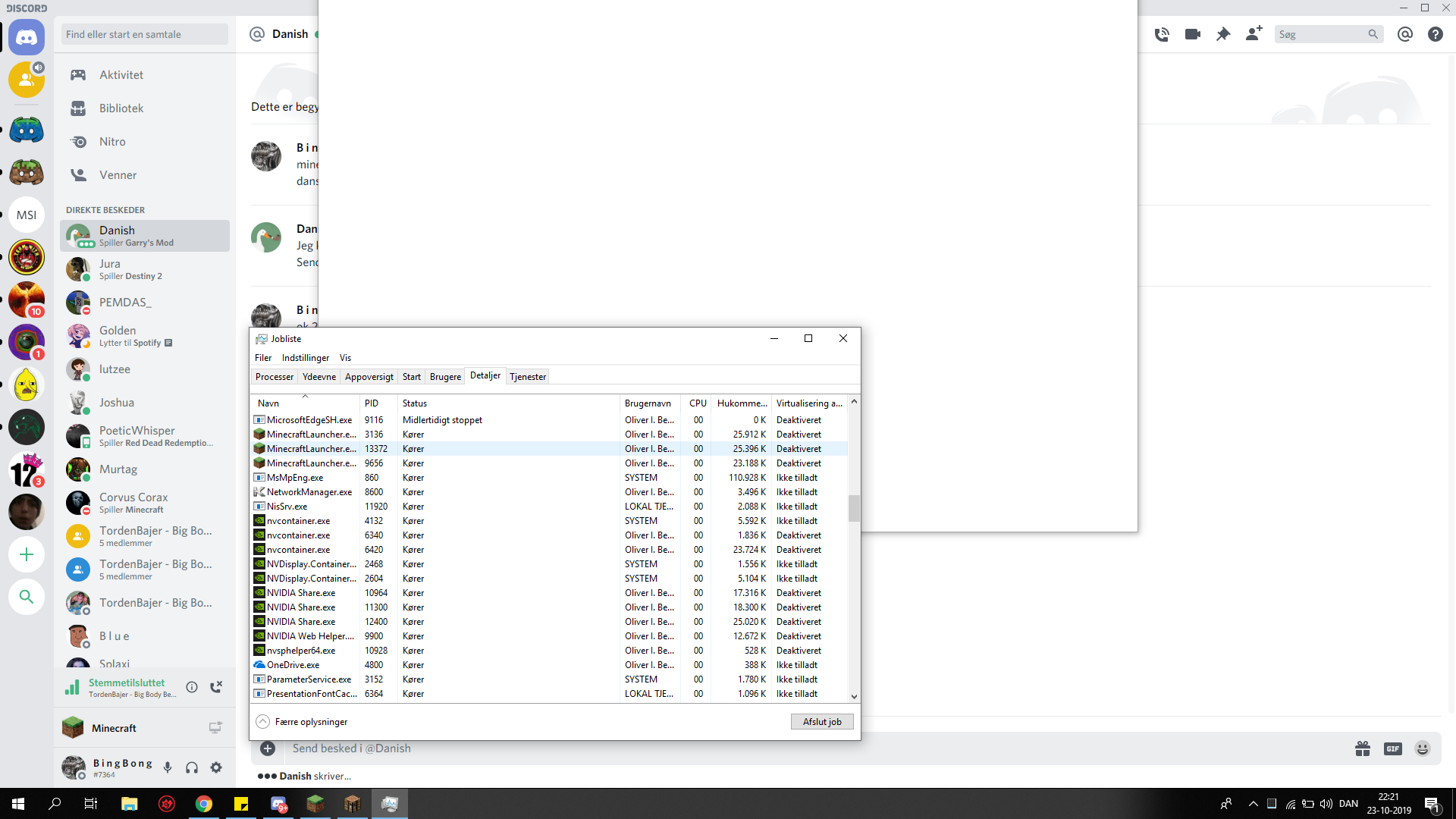Disconnect from the voice call

coord(216,686)
